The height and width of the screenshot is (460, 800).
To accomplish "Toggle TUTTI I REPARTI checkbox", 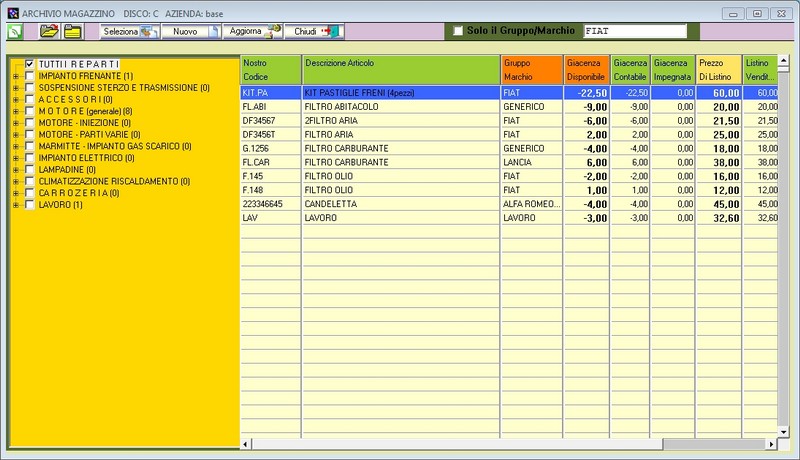I will (x=30, y=64).
